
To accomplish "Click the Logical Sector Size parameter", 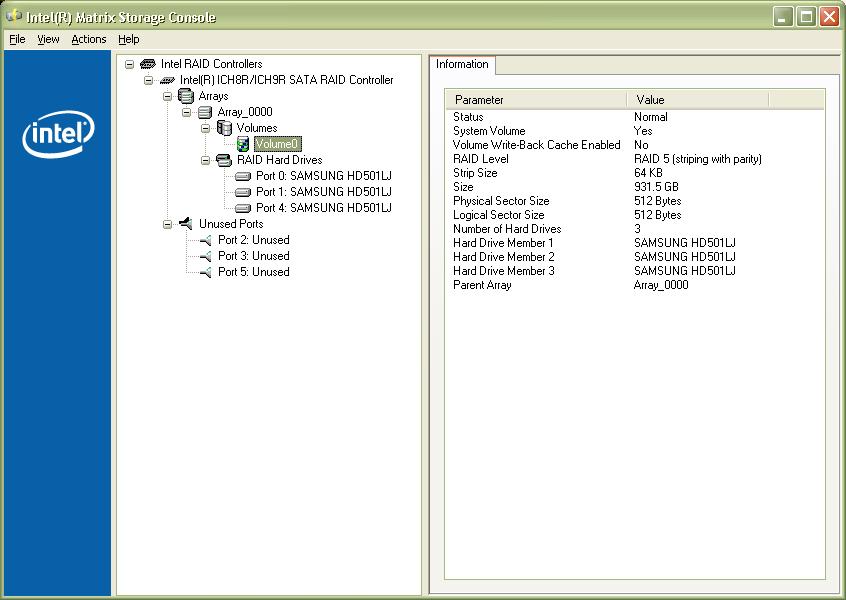I will tap(499, 215).
